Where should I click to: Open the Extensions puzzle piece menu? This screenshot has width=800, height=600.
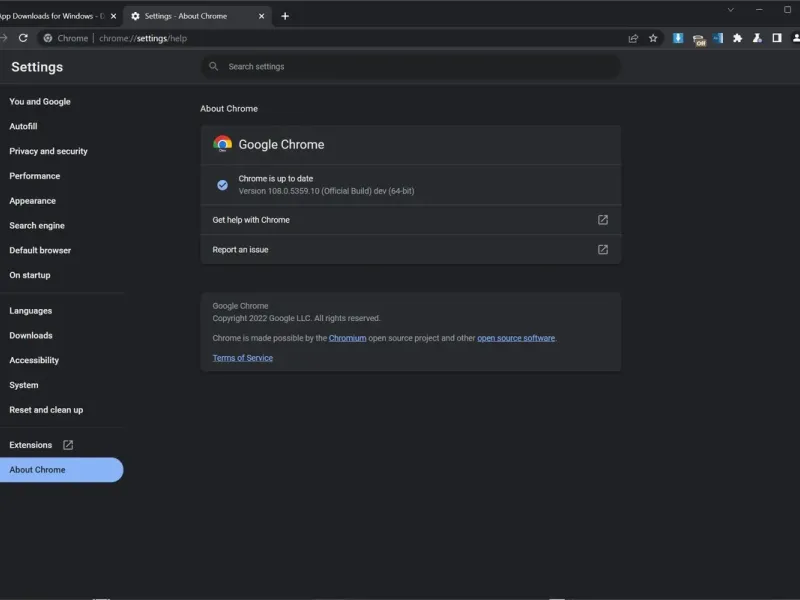pos(737,38)
